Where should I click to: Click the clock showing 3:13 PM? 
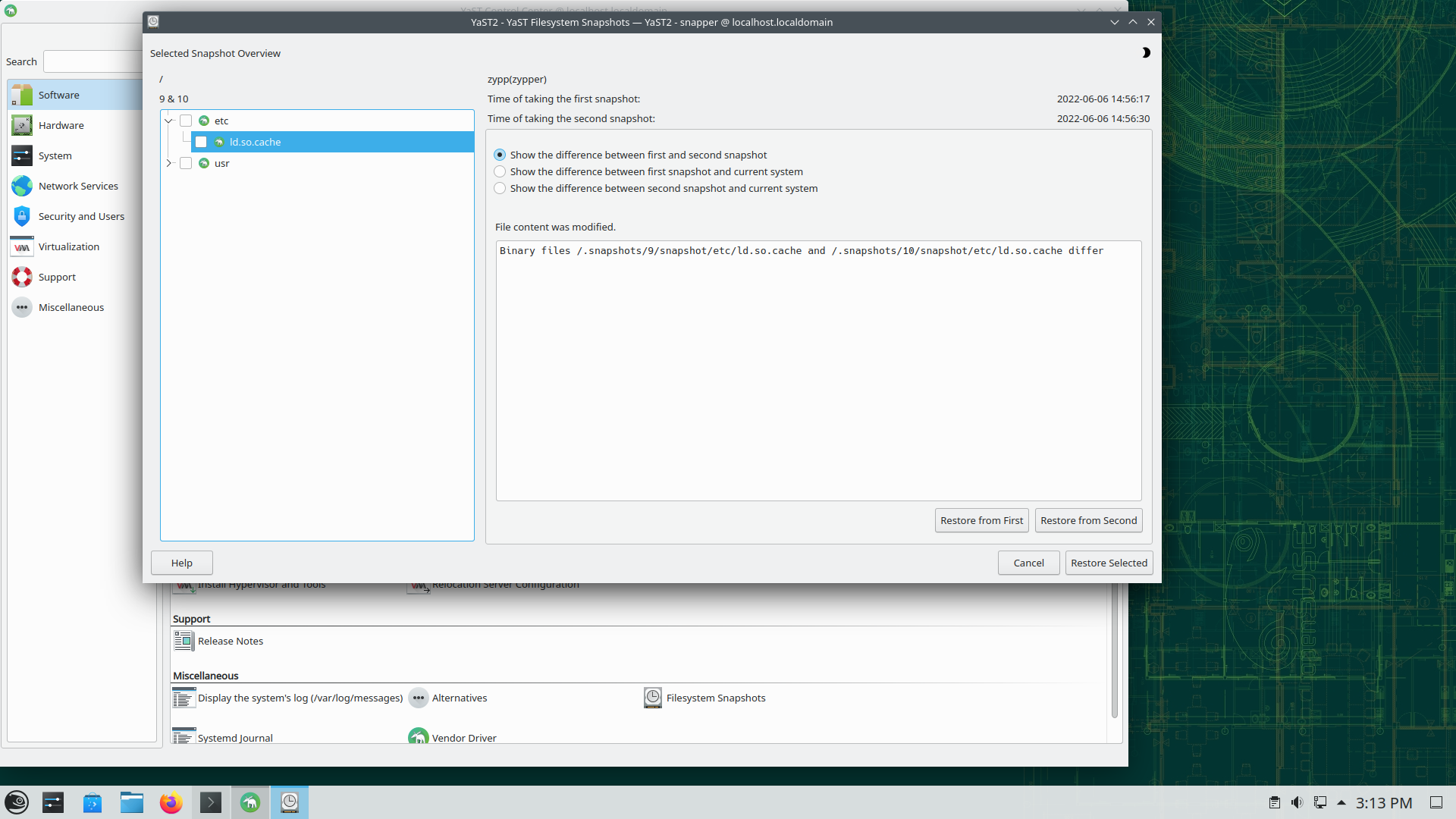pos(1384,802)
